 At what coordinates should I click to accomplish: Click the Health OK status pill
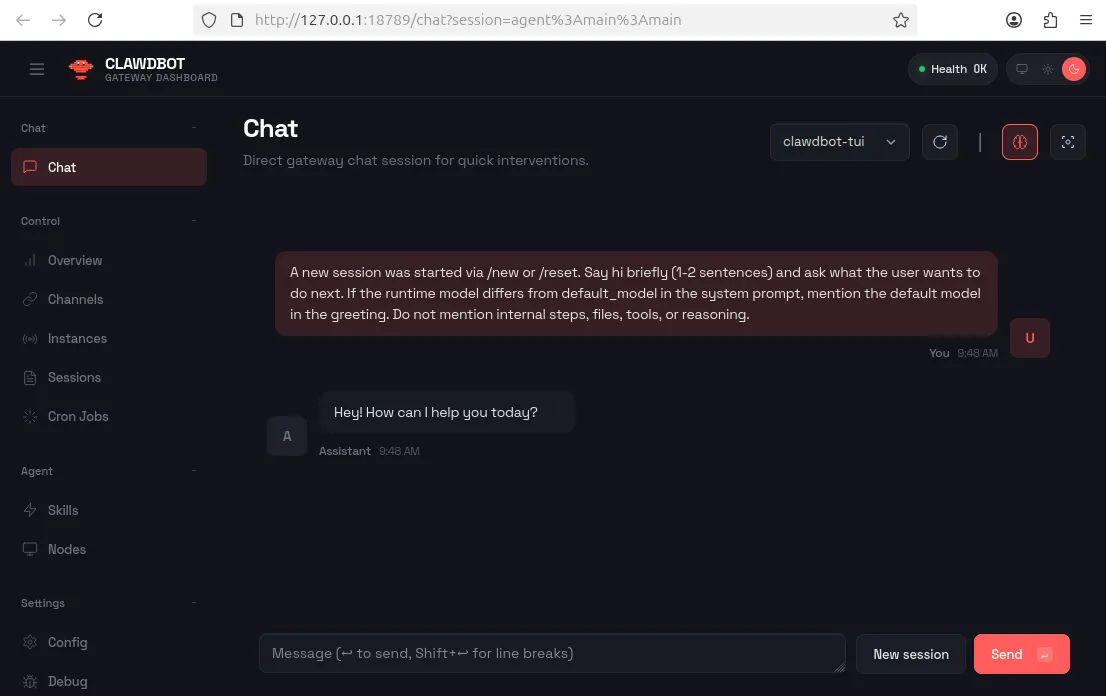tap(953, 69)
